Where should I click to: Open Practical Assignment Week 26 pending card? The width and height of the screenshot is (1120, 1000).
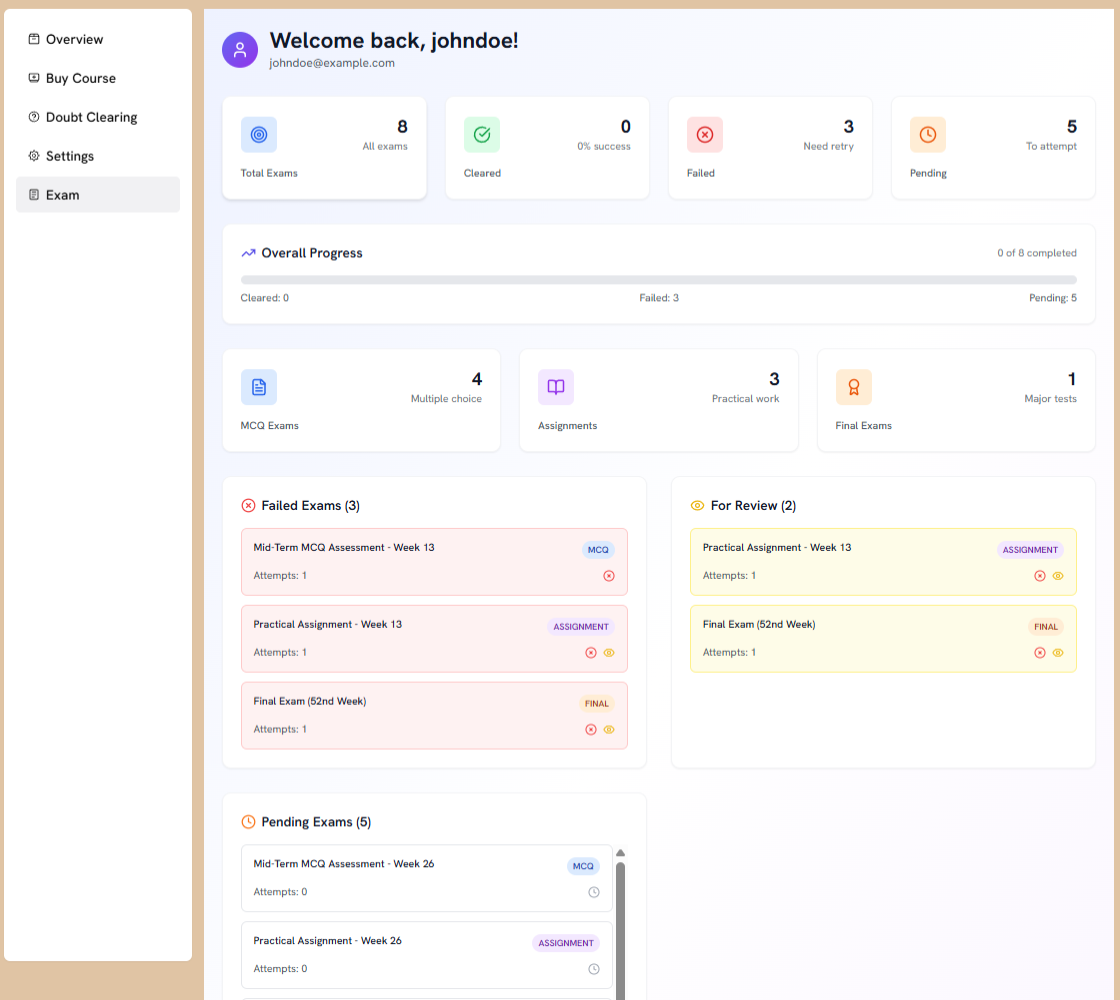pos(426,955)
